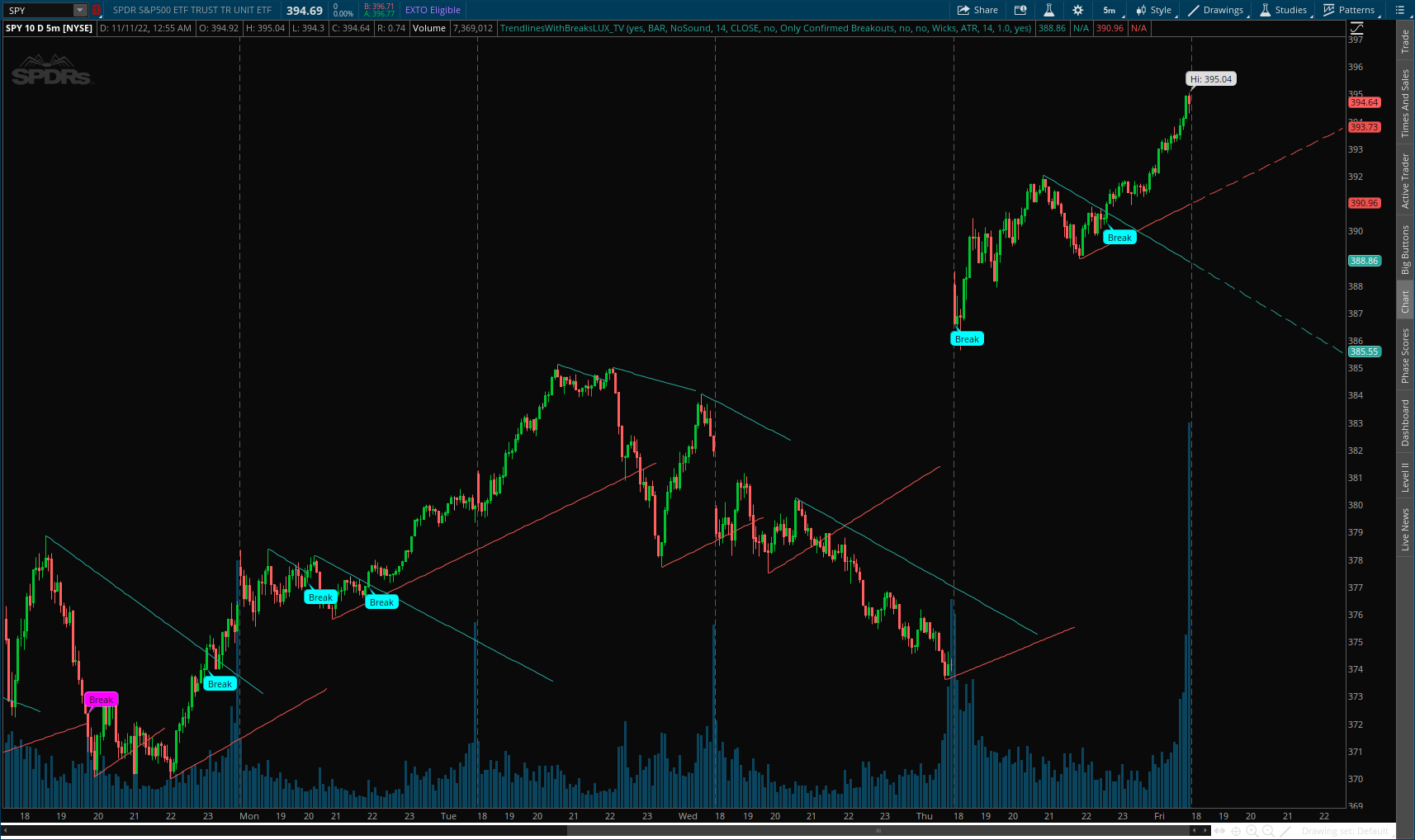Click the Share chart button
Screen dimensions: 1415x840
[977, 10]
